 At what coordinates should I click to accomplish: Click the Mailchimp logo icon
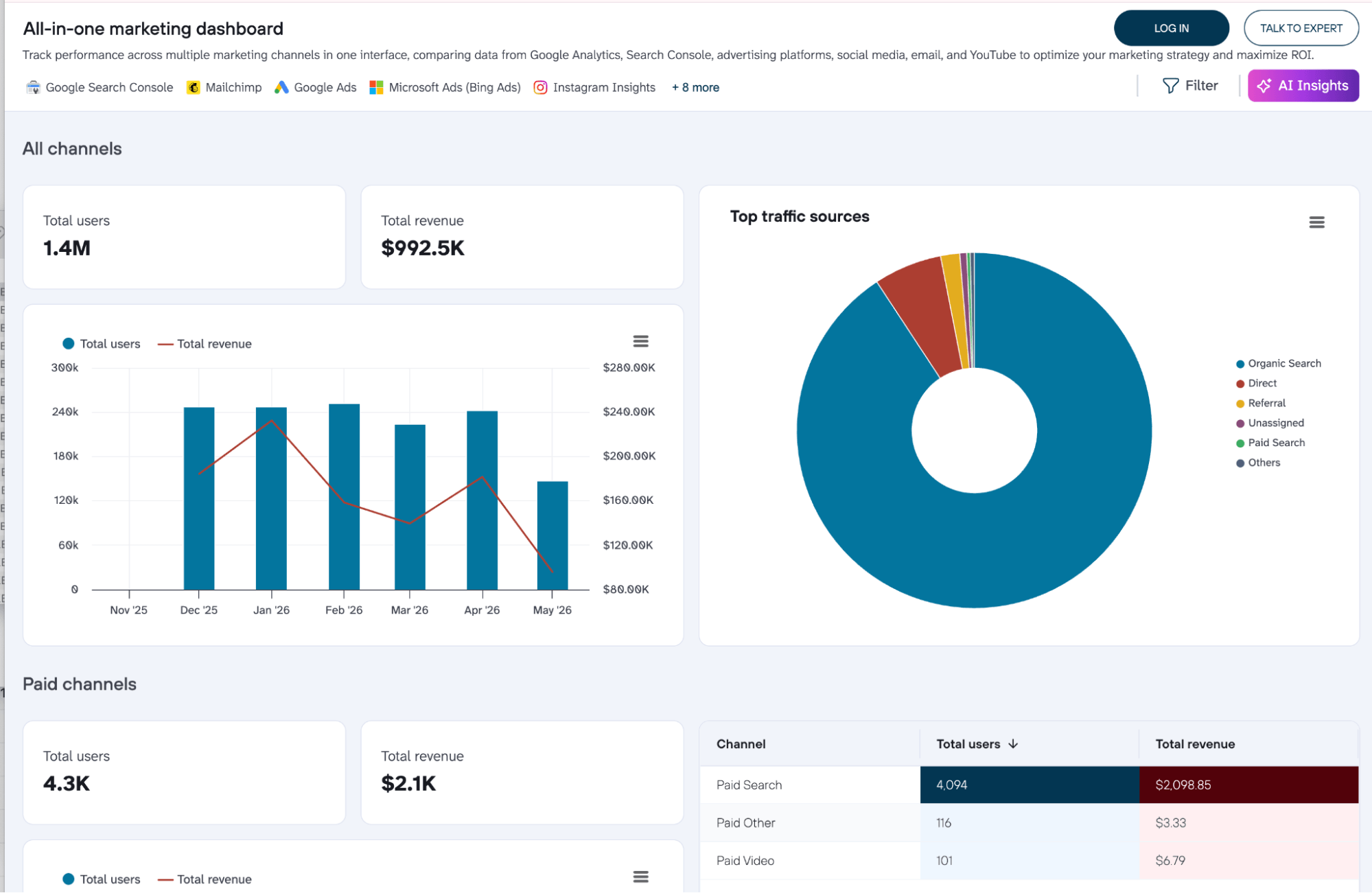point(194,87)
